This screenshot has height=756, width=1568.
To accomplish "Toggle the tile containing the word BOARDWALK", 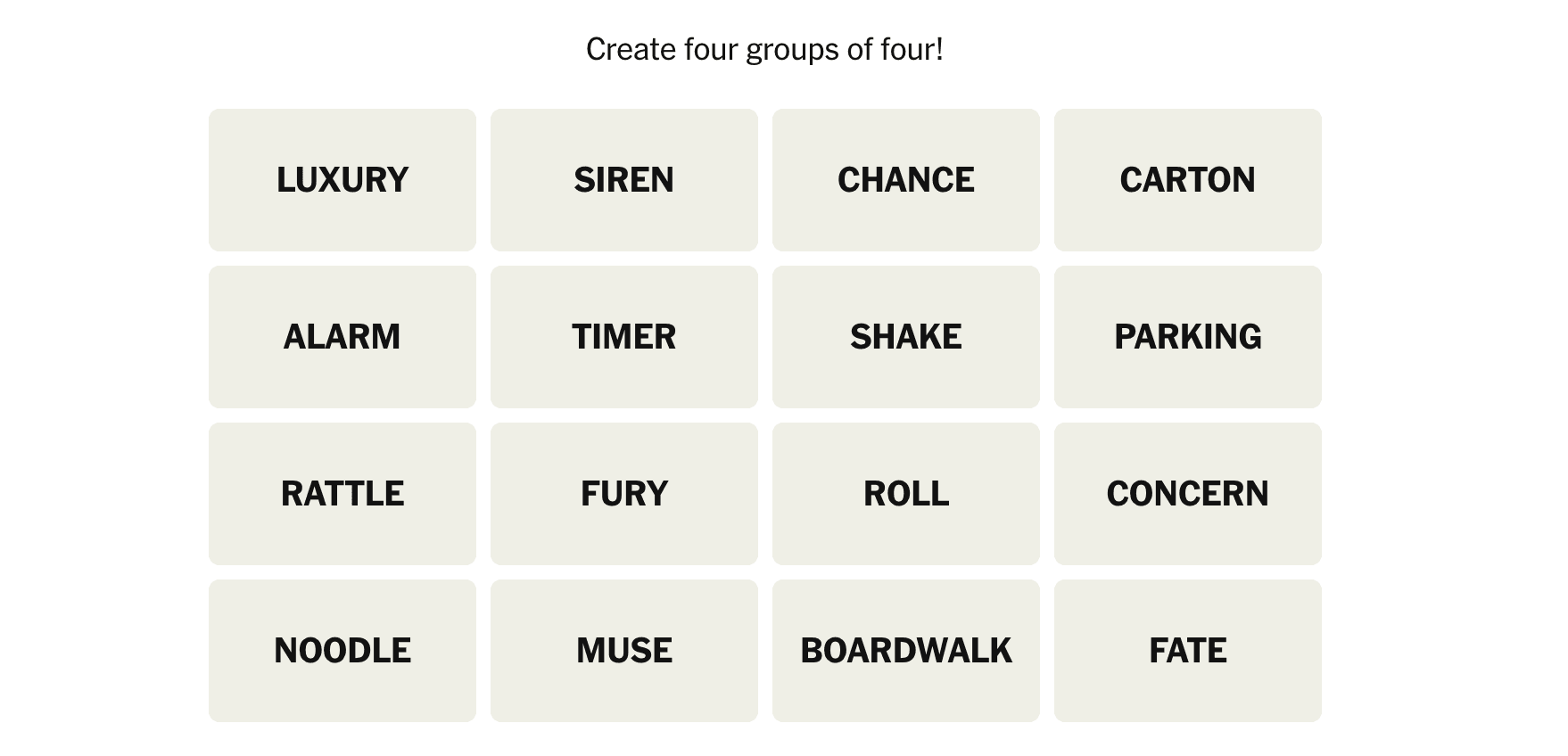I will click(906, 651).
